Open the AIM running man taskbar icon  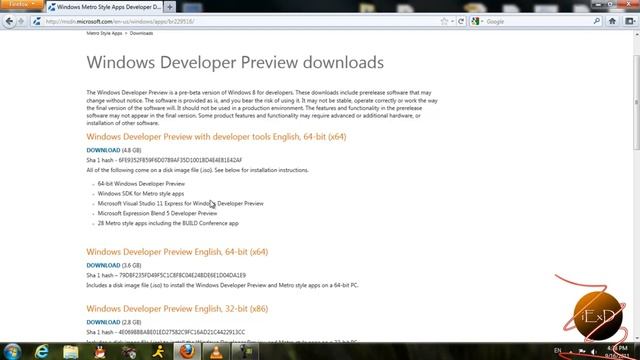[x=158, y=351]
